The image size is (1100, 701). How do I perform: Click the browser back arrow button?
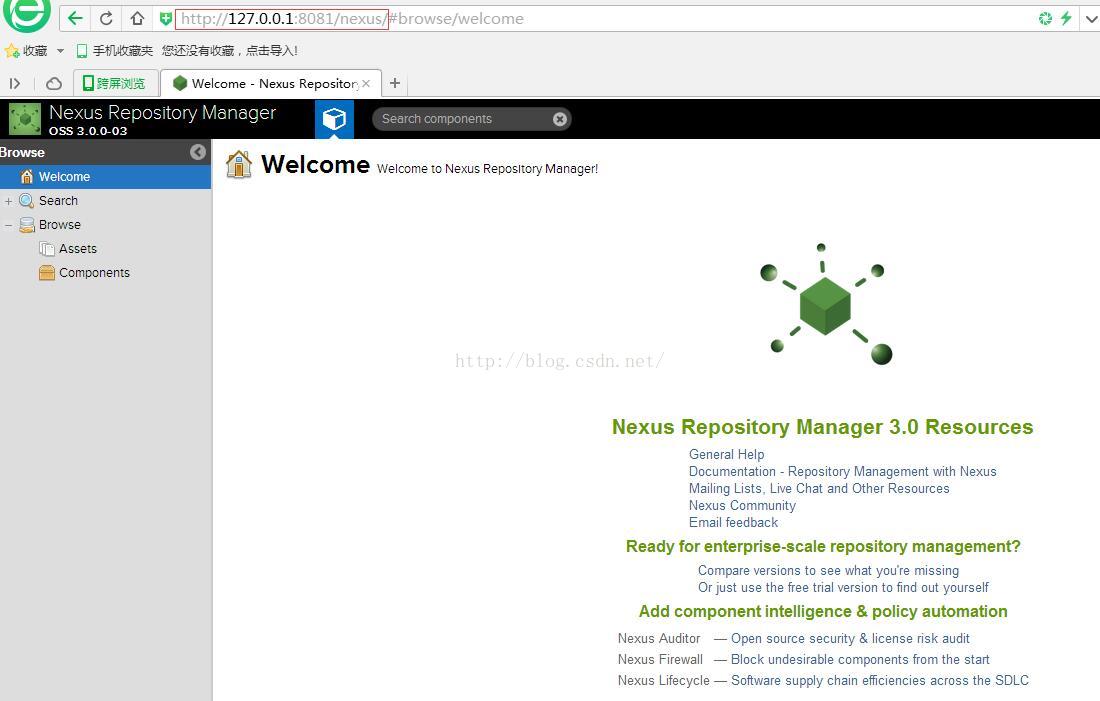75,19
